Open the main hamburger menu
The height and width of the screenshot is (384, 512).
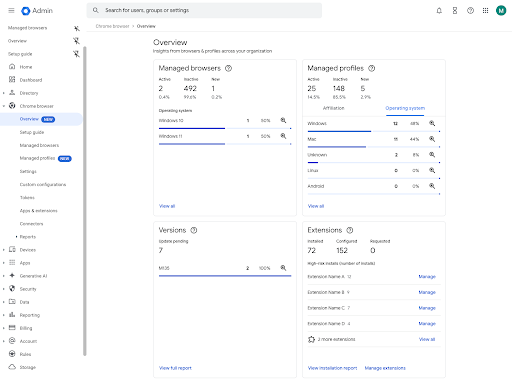click(x=11, y=11)
